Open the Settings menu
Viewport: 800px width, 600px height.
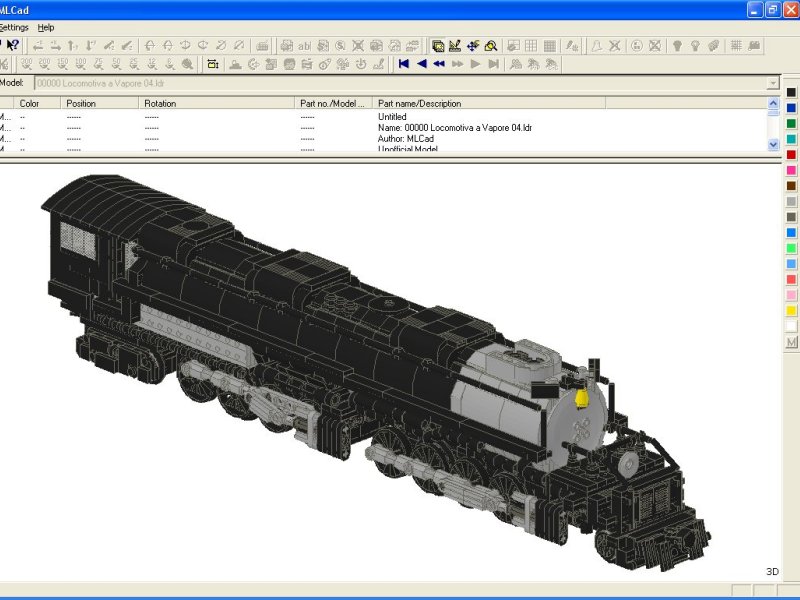coord(14,28)
